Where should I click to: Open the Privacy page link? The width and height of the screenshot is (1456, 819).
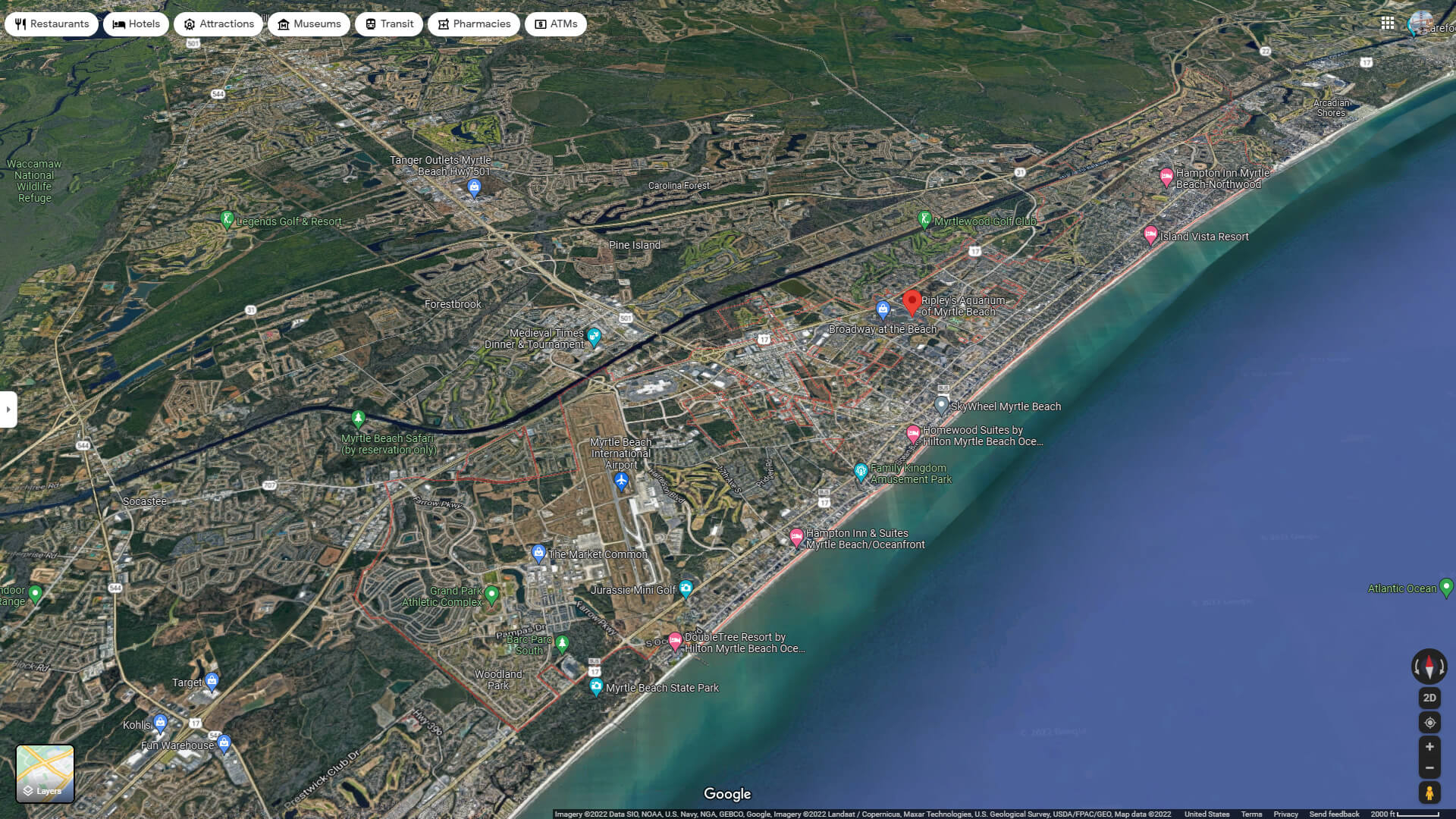point(1285,814)
